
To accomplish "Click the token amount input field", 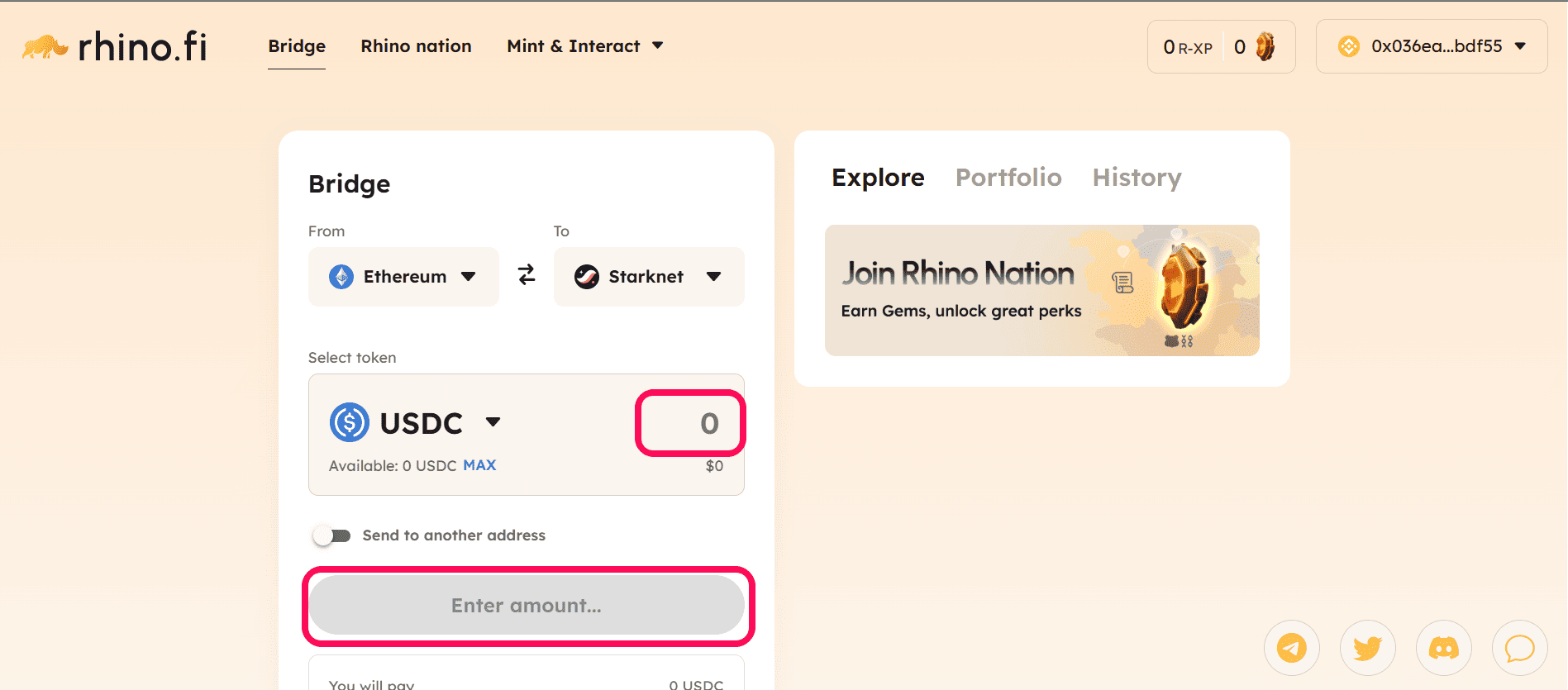I will [690, 423].
